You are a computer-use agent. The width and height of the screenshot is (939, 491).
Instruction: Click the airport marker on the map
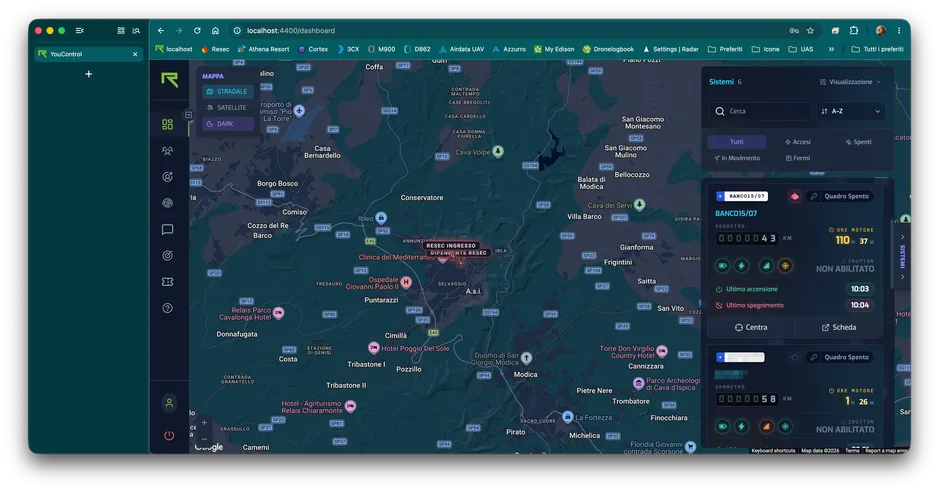point(299,111)
